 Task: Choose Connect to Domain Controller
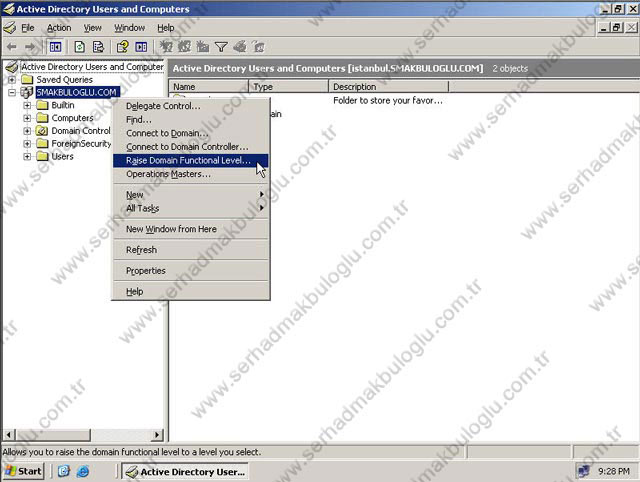191,147
